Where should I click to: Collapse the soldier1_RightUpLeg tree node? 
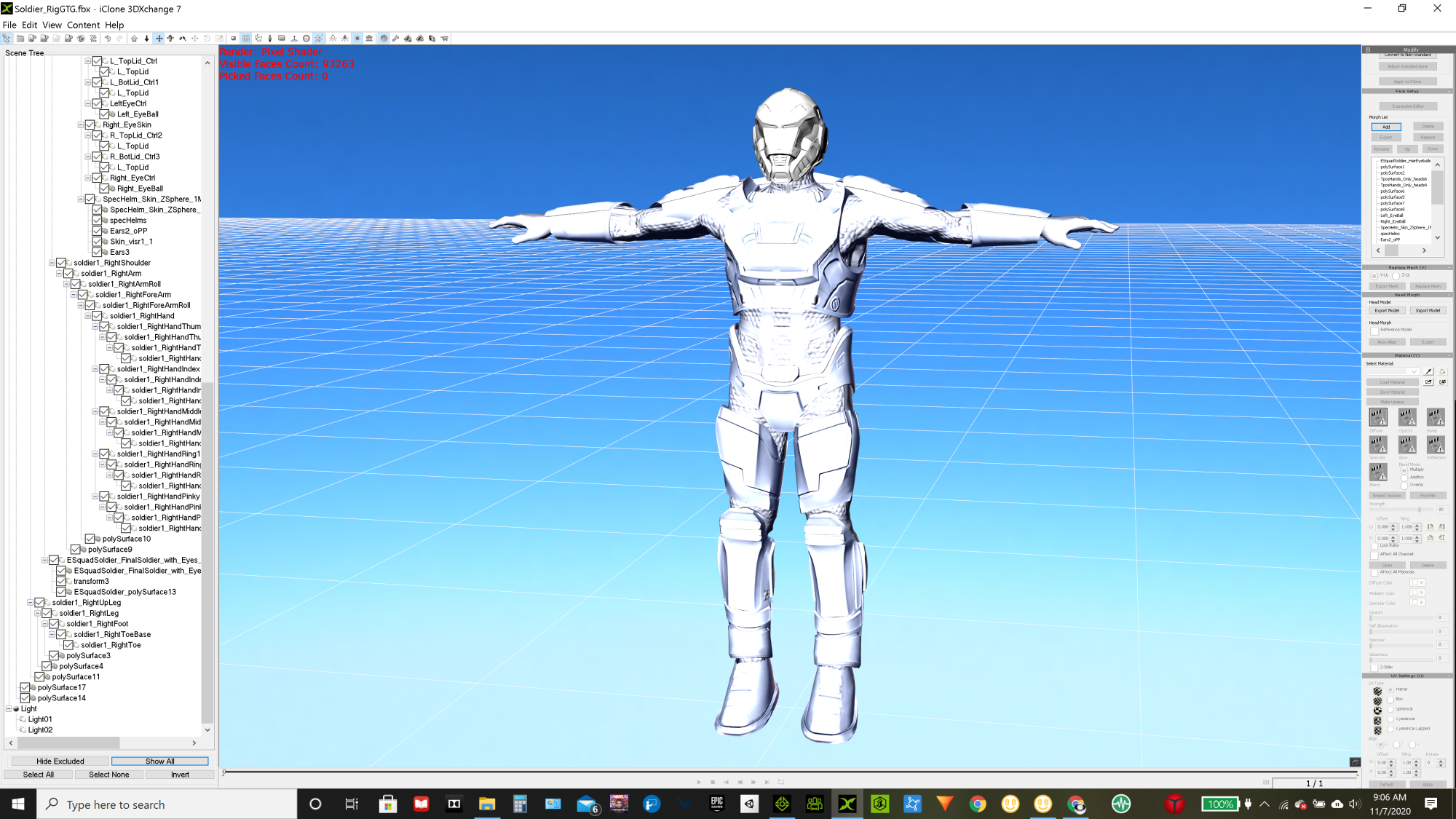[30, 603]
